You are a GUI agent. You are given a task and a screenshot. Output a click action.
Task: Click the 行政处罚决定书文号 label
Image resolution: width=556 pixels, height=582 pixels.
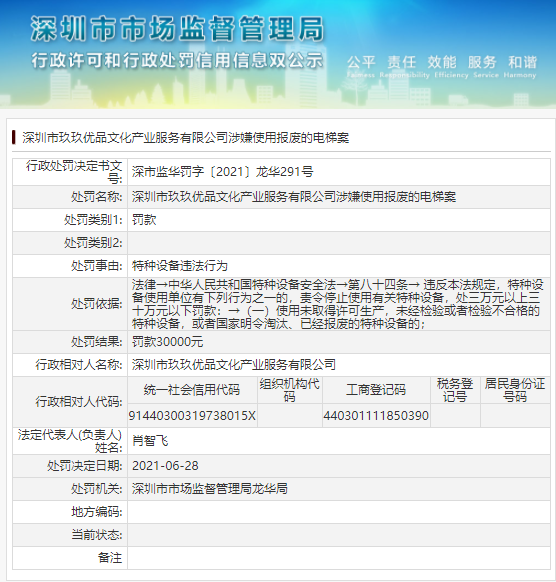click(74, 172)
